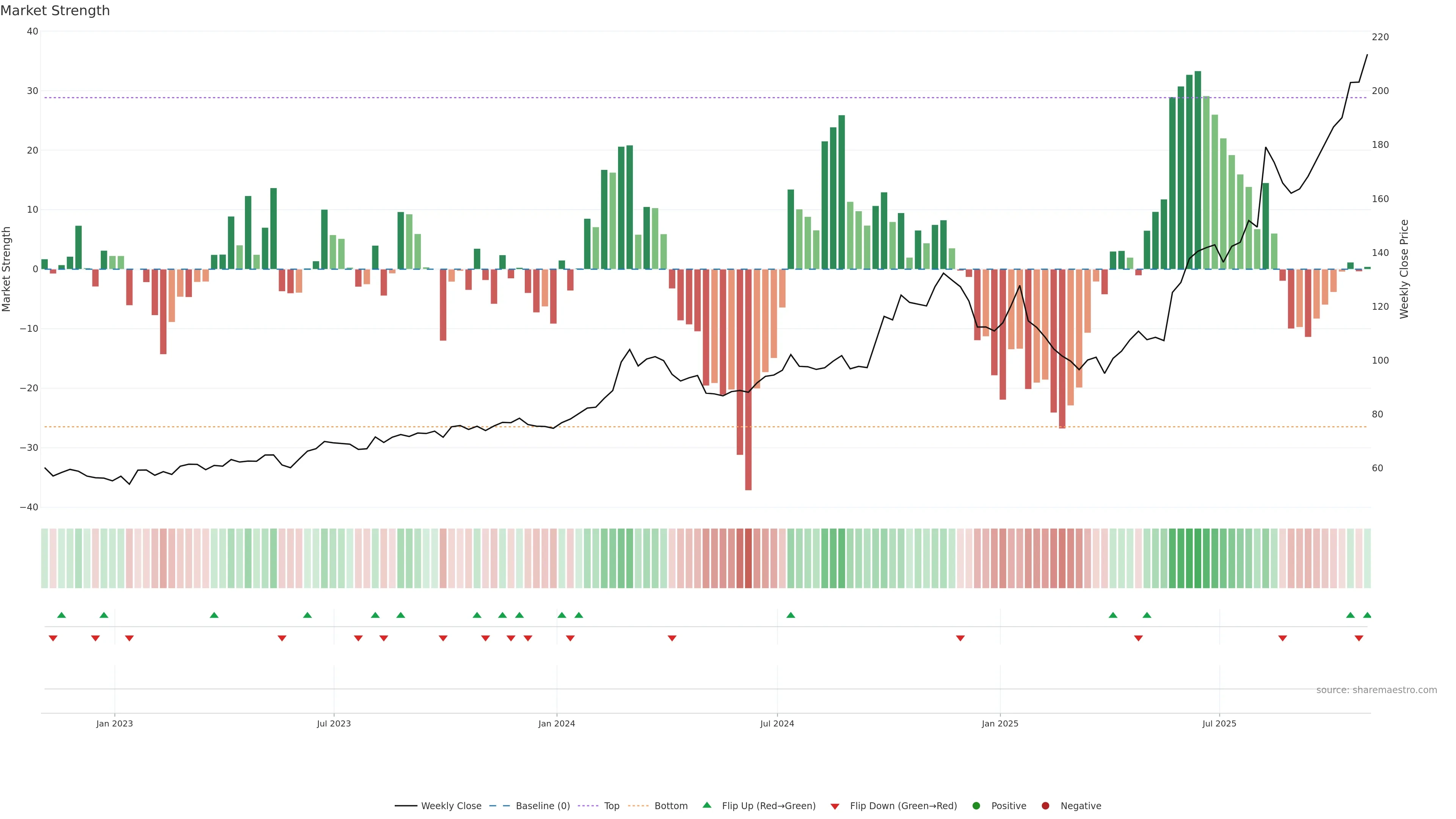Click the Weekly Close Price axis title
Image resolution: width=1456 pixels, height=819 pixels.
click(x=1404, y=269)
